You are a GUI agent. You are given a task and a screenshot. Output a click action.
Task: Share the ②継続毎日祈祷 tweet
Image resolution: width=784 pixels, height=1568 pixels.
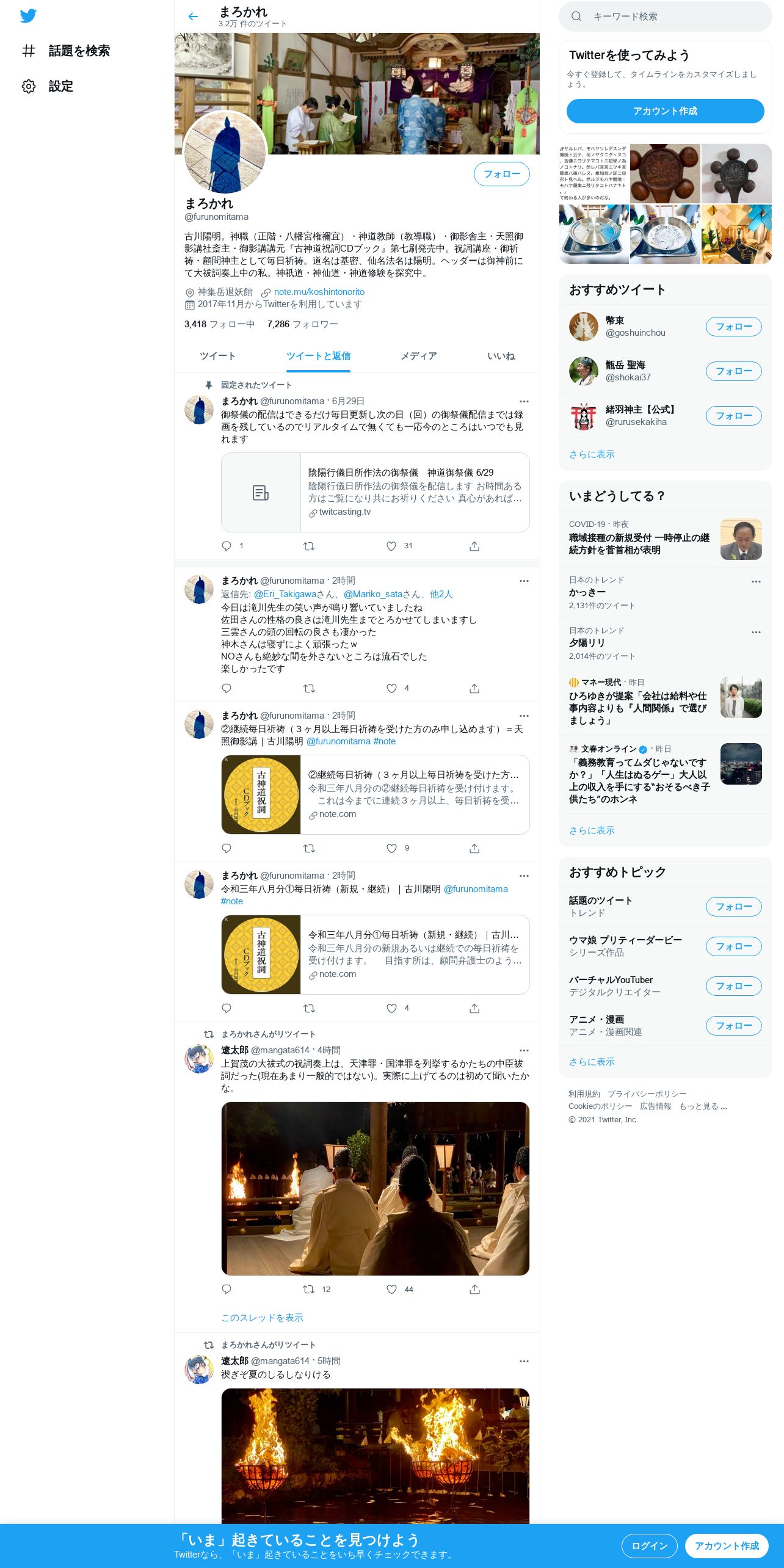474,848
